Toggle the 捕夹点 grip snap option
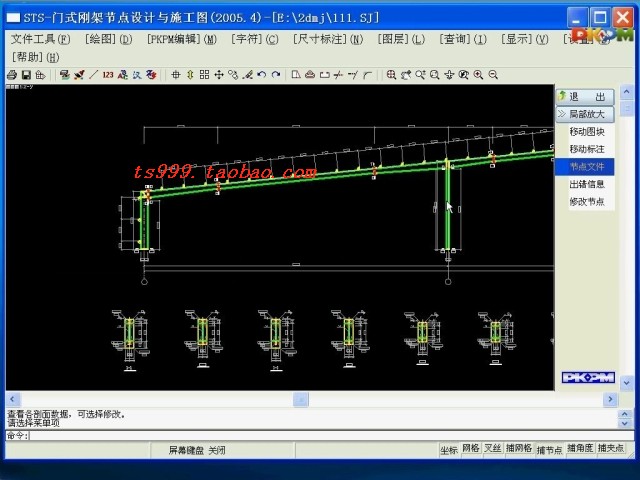This screenshot has height=480, width=640. 611,448
